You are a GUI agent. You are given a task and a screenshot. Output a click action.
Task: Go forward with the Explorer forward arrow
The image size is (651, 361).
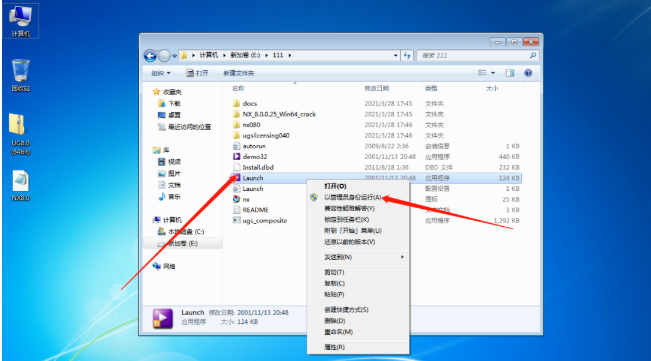pyautogui.click(x=164, y=56)
